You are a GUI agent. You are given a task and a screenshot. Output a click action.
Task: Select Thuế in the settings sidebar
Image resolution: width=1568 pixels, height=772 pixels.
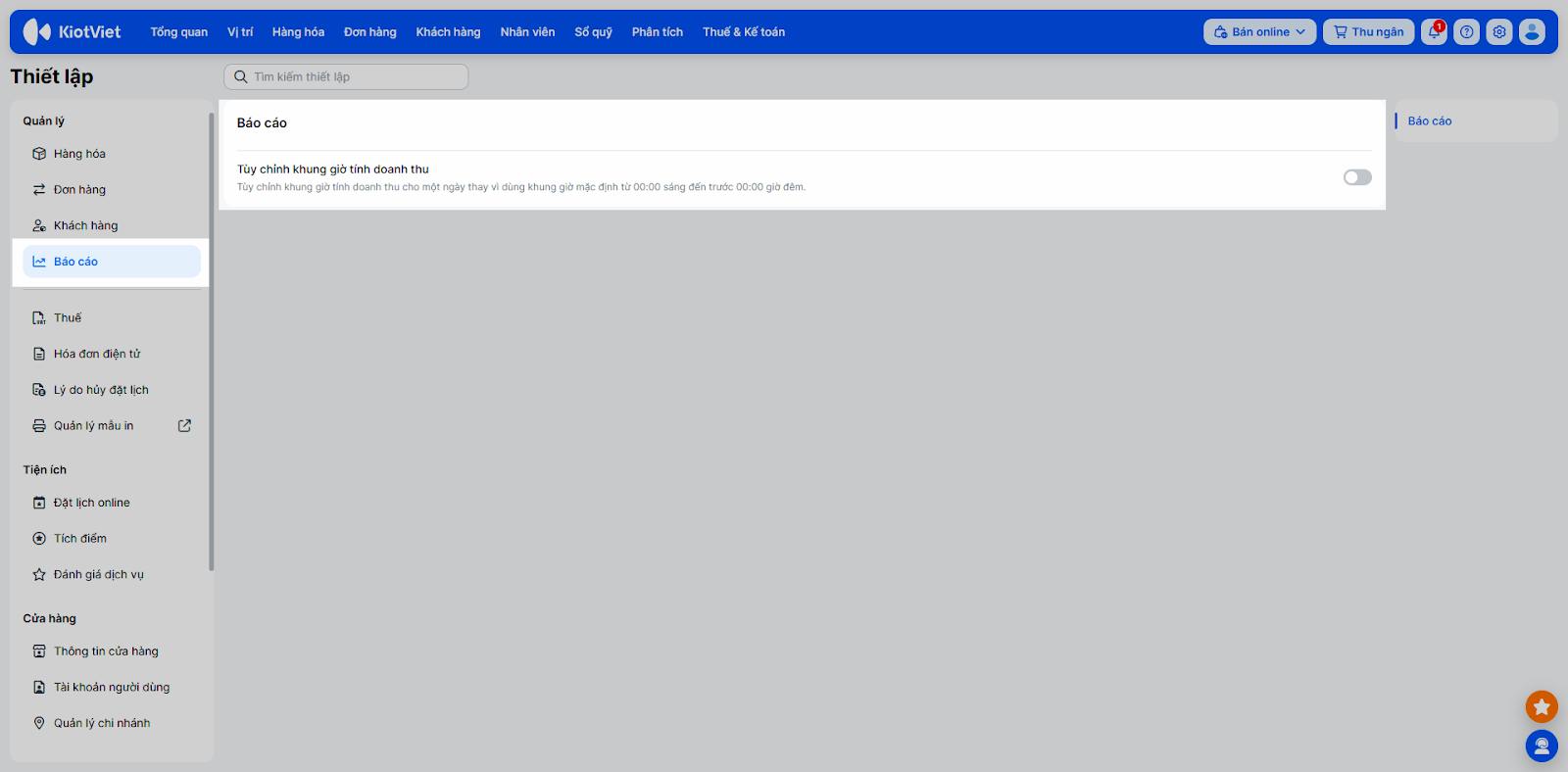click(x=112, y=317)
